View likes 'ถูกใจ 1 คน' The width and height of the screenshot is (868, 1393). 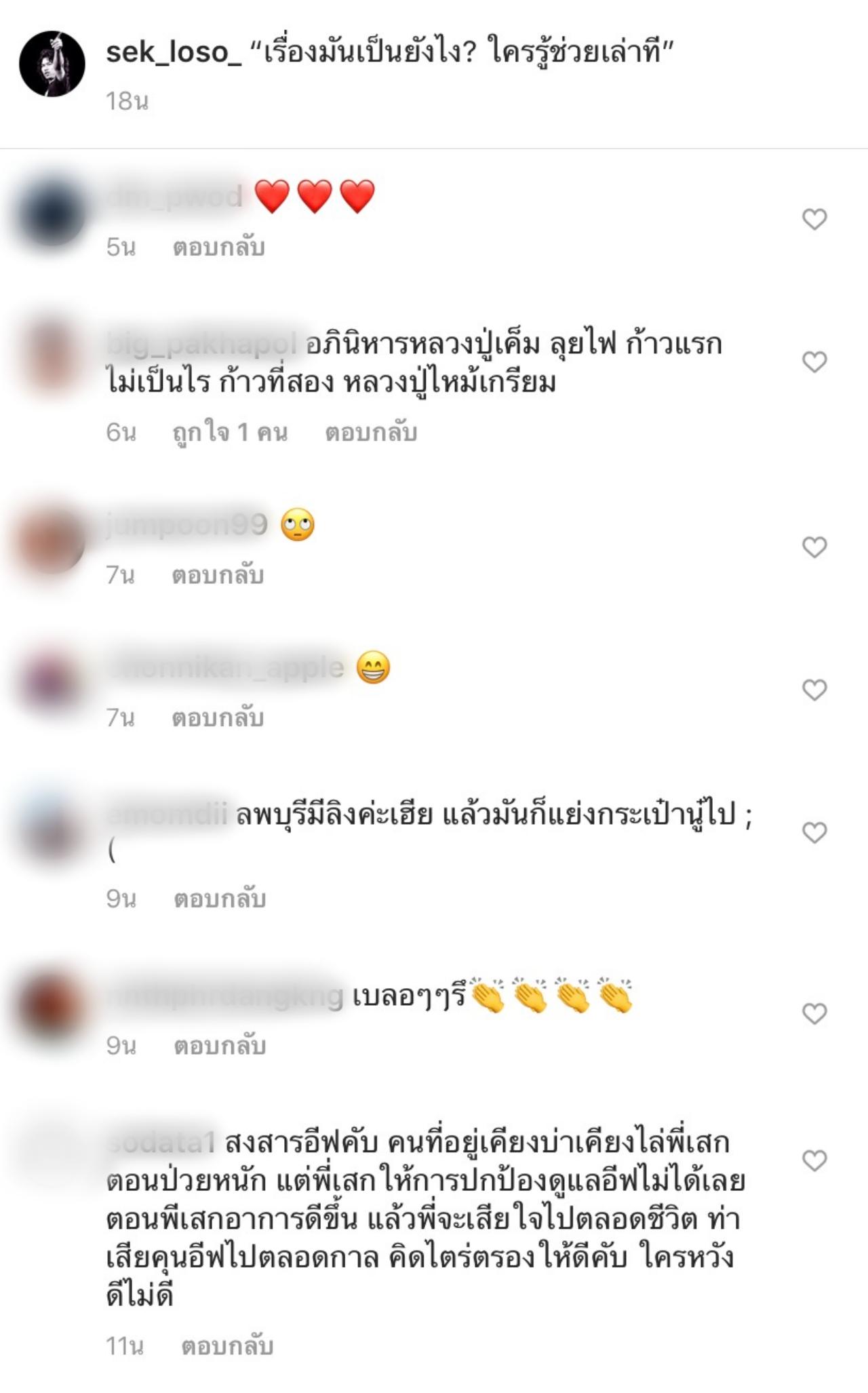[230, 432]
